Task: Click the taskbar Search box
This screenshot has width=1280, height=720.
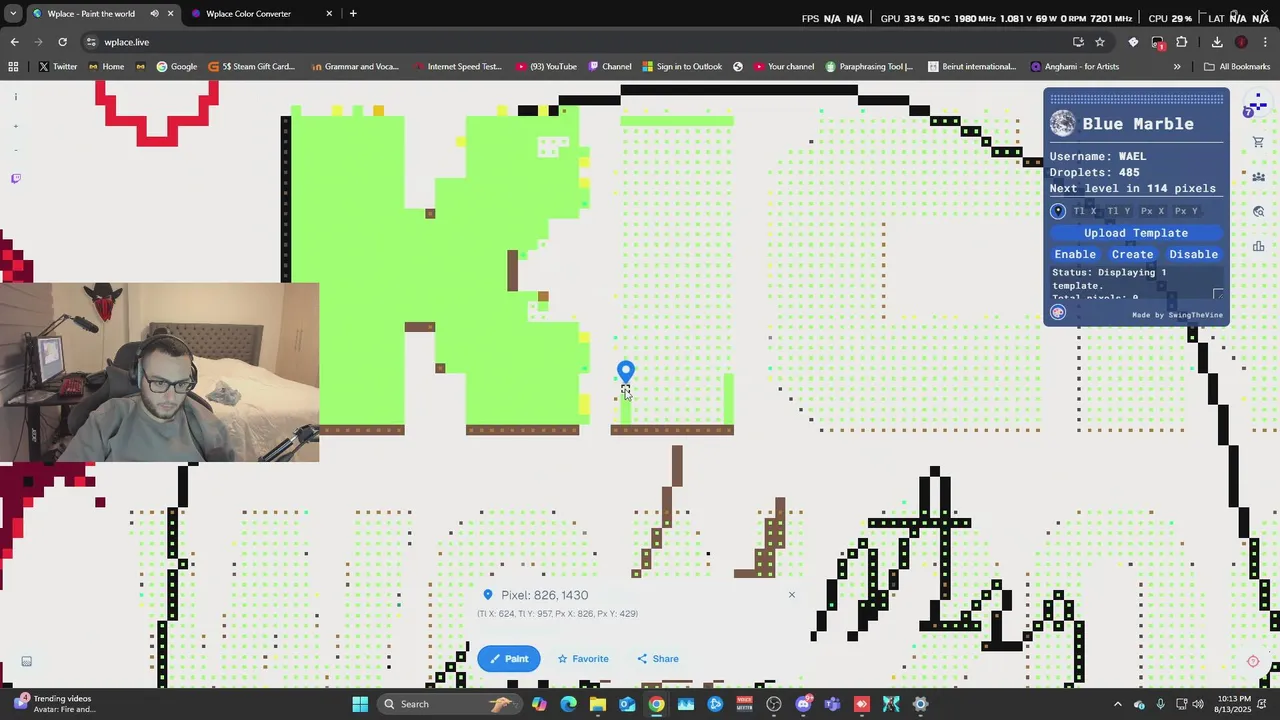Action: coord(448,704)
